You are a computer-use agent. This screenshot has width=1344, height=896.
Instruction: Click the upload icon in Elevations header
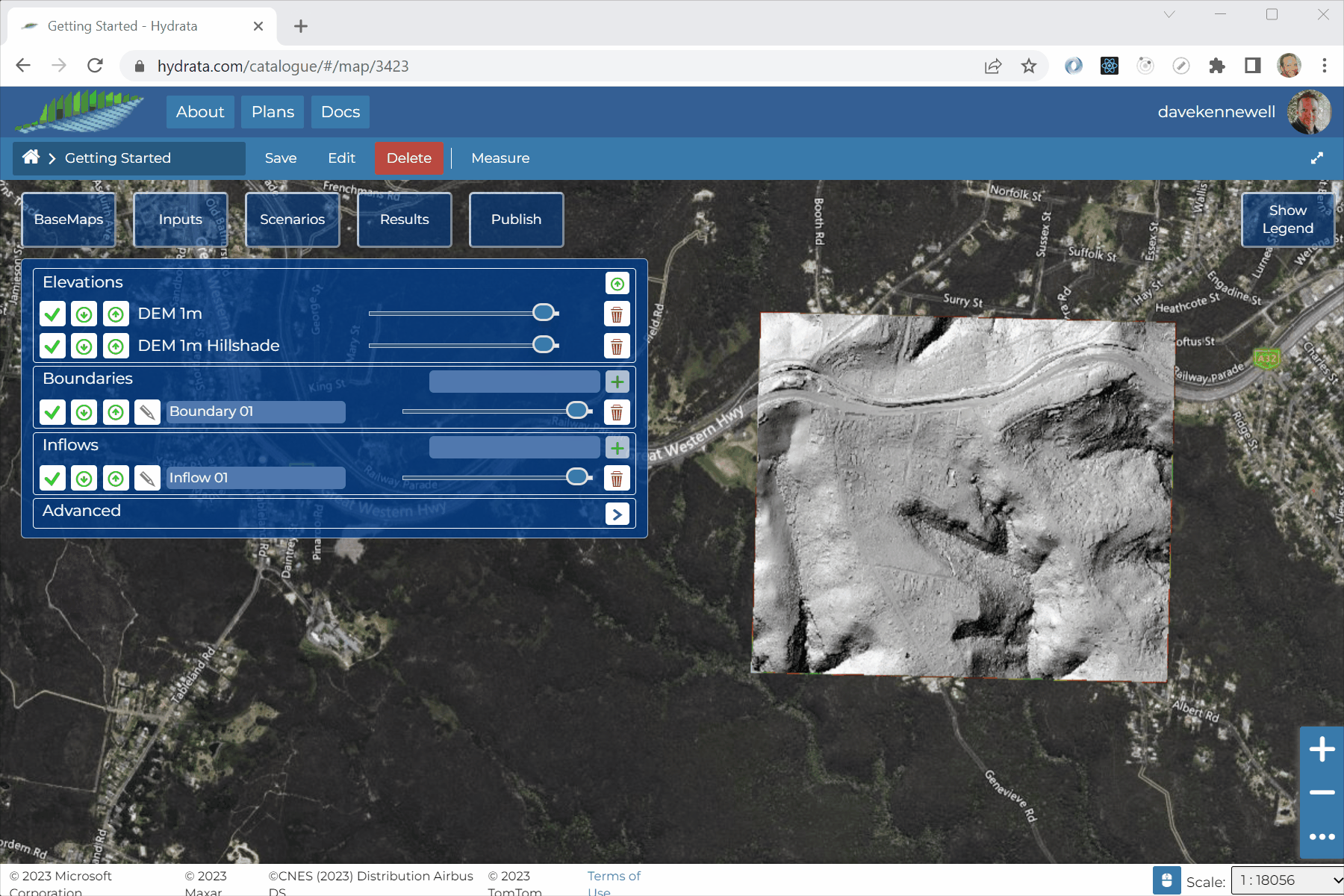pos(617,284)
